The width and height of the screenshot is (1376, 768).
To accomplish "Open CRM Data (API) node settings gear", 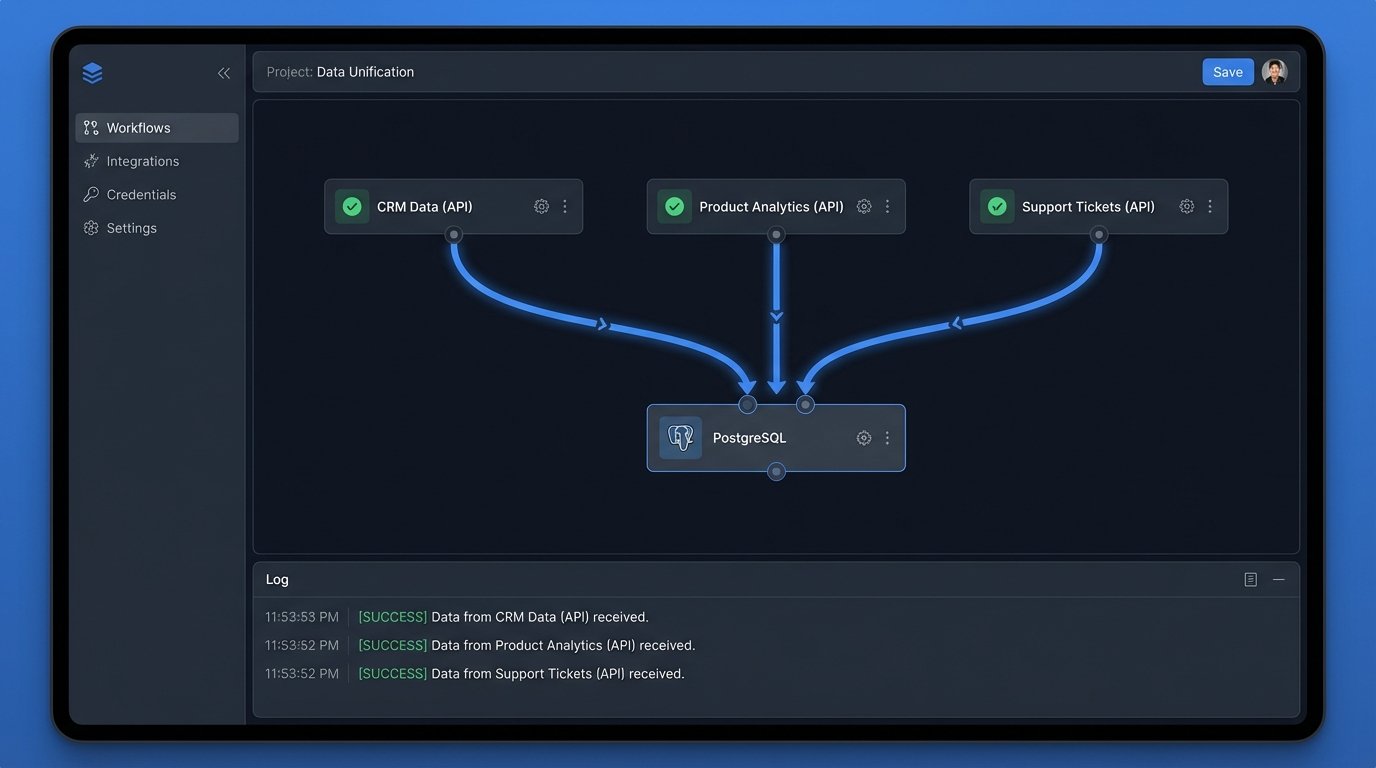I will 541,207.
